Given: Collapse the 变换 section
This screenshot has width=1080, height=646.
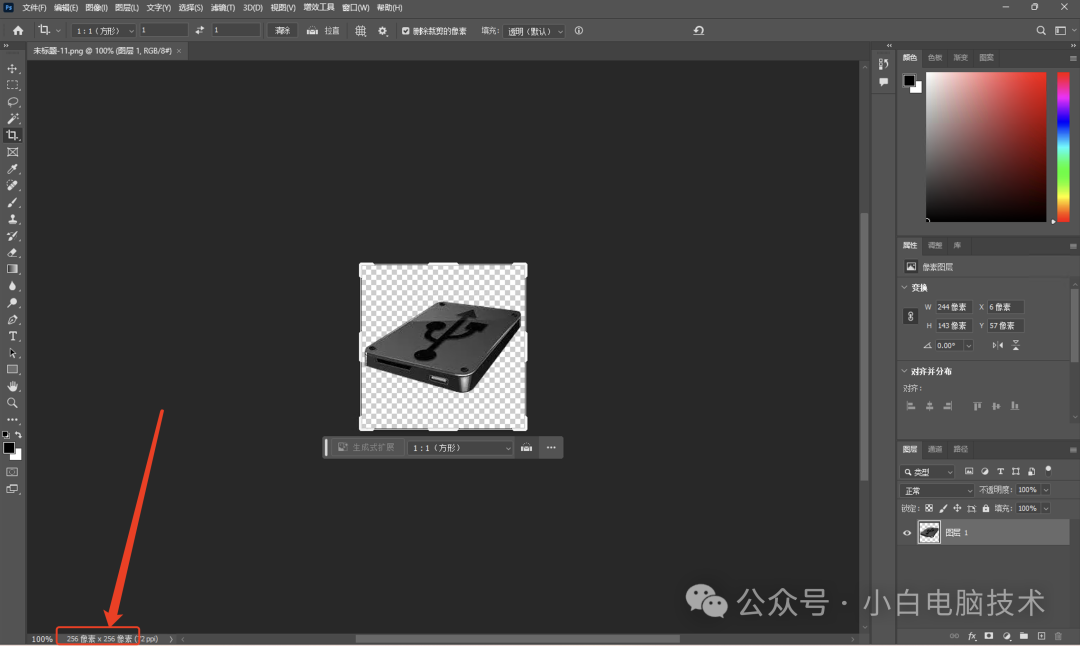Looking at the screenshot, I should (905, 288).
